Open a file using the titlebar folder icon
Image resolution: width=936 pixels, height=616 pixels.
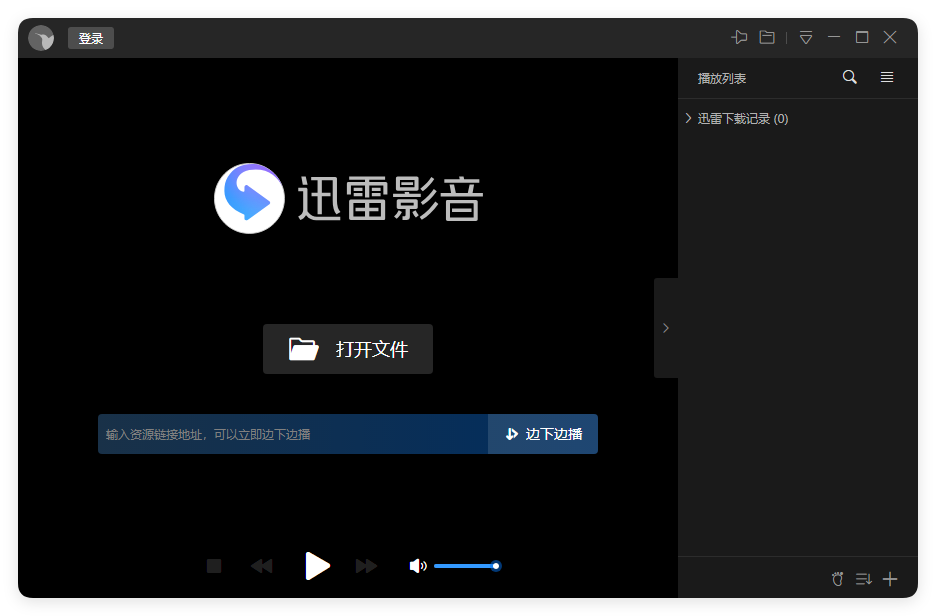[x=766, y=37]
